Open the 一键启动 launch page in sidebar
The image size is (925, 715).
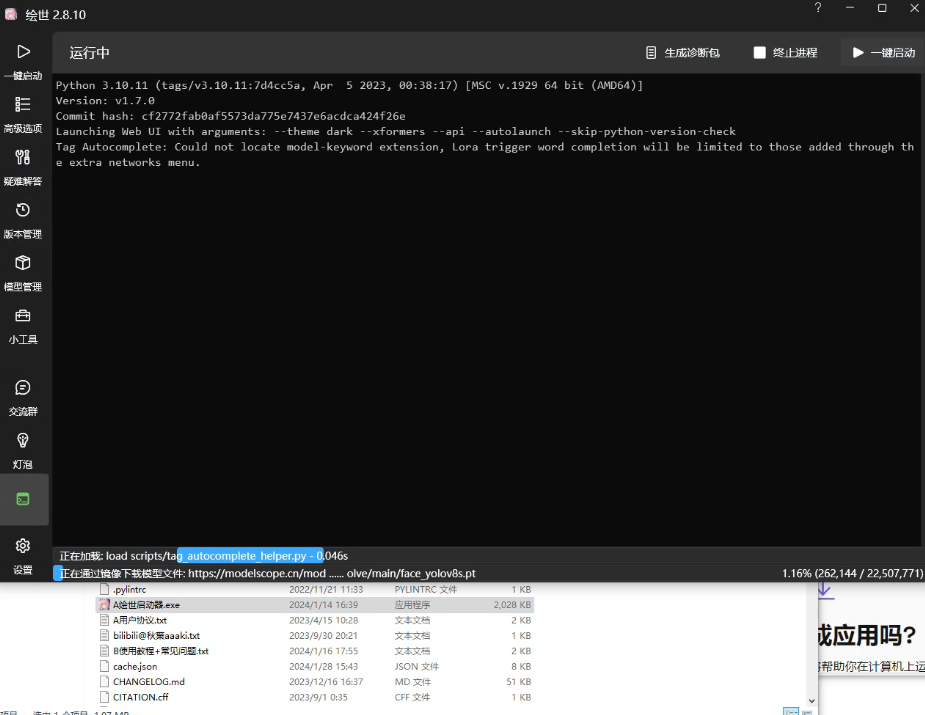(23, 62)
